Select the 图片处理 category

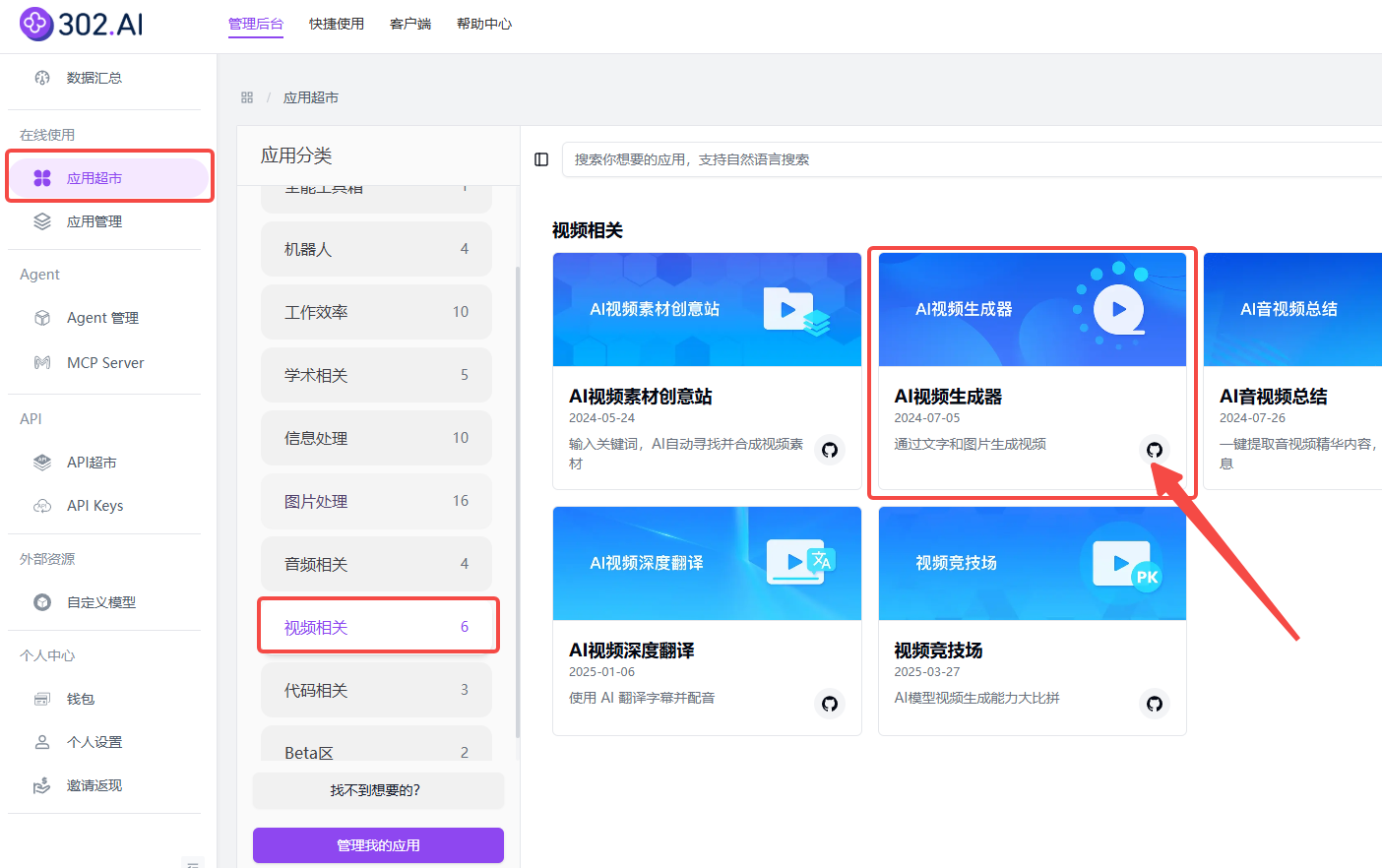coord(376,501)
